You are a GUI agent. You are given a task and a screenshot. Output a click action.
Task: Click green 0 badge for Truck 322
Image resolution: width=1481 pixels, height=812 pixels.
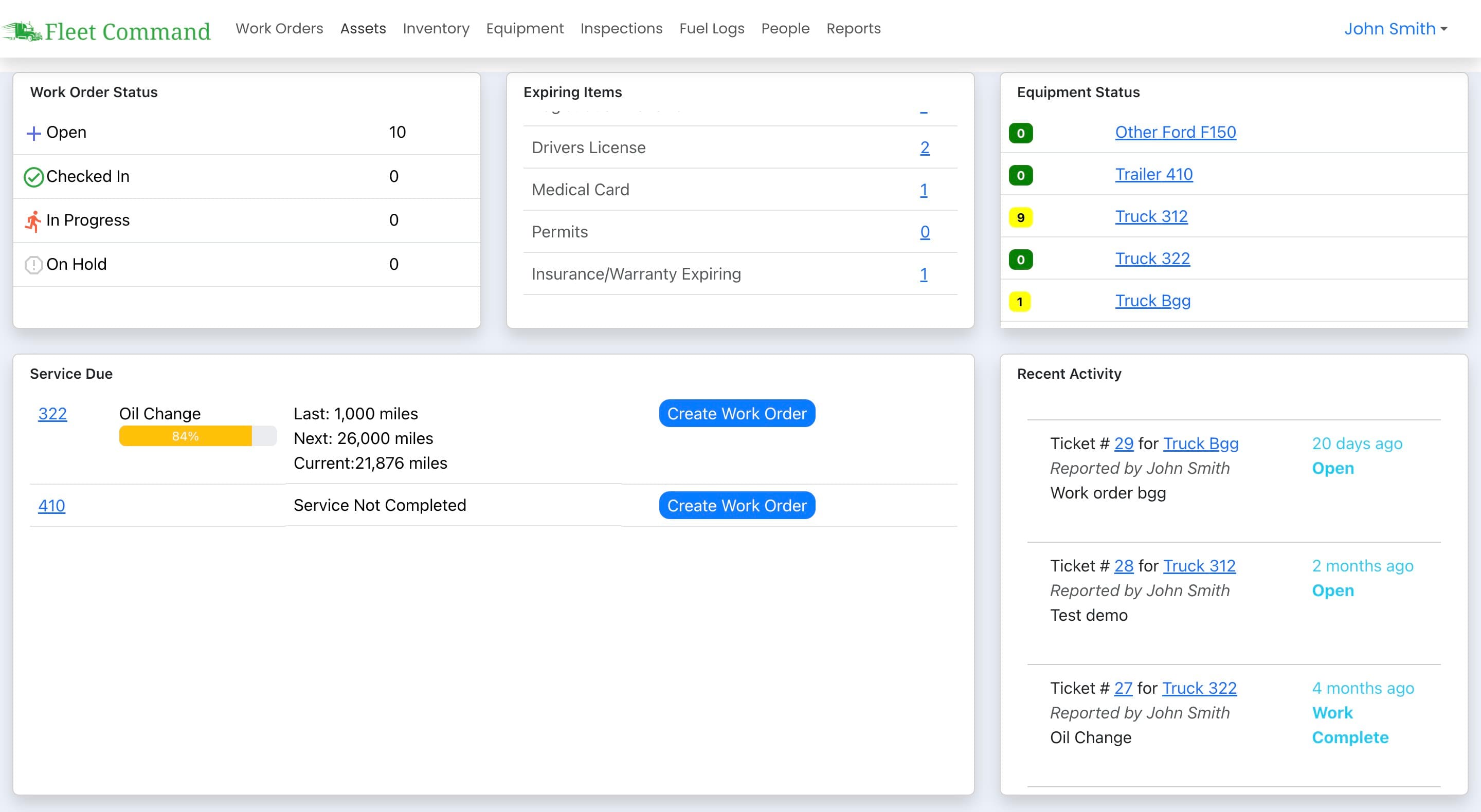click(x=1020, y=260)
